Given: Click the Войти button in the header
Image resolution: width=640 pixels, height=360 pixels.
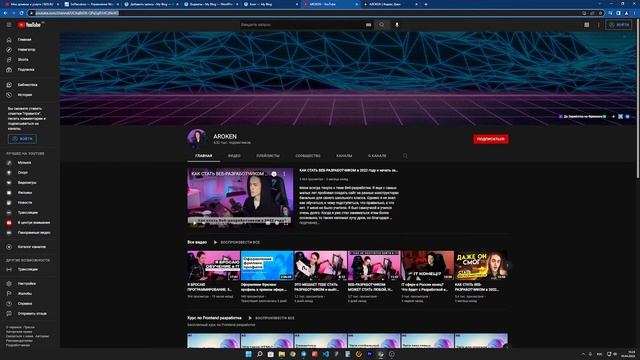Looking at the screenshot, I should point(619,25).
